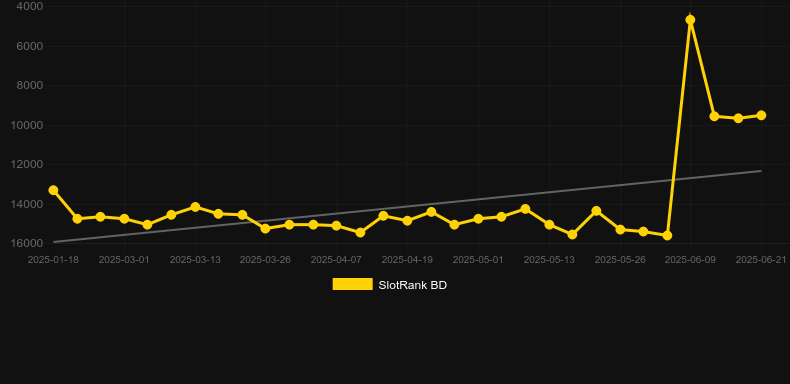Screen dimensions: 790x384
Task: Select the peak data point above 2025-06-09
Action: (x=690, y=20)
